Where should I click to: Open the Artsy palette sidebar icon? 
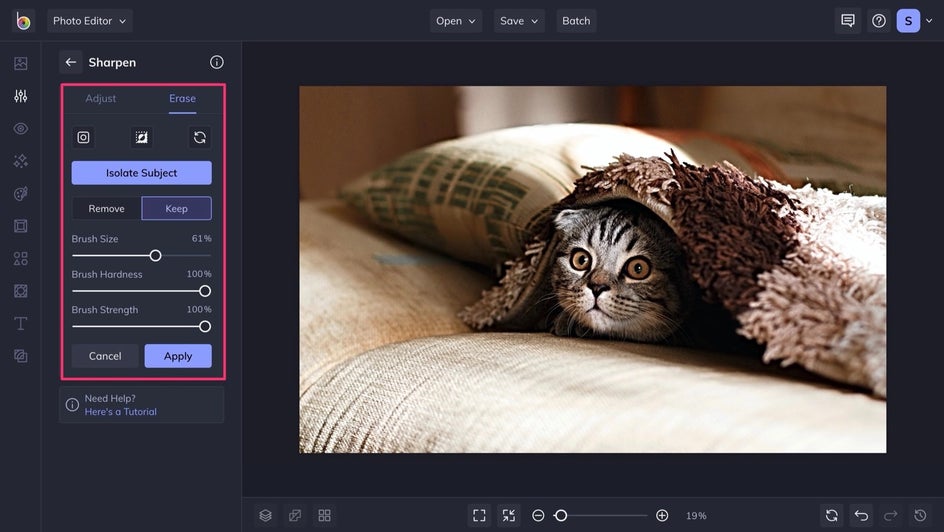20,193
